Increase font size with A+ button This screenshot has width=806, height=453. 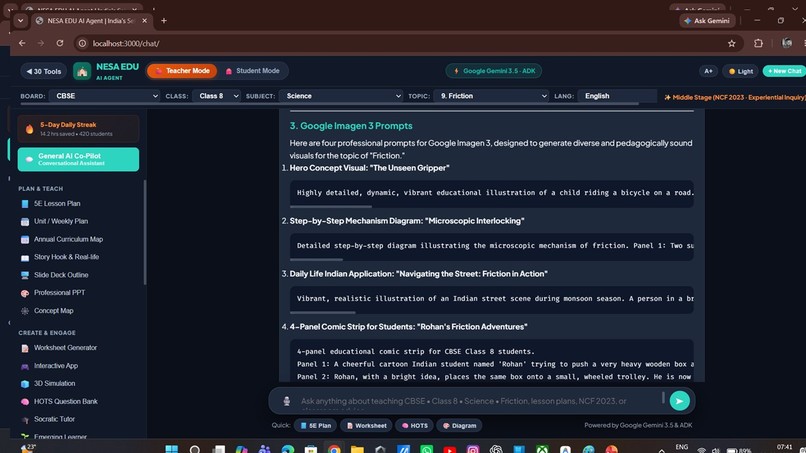point(708,71)
